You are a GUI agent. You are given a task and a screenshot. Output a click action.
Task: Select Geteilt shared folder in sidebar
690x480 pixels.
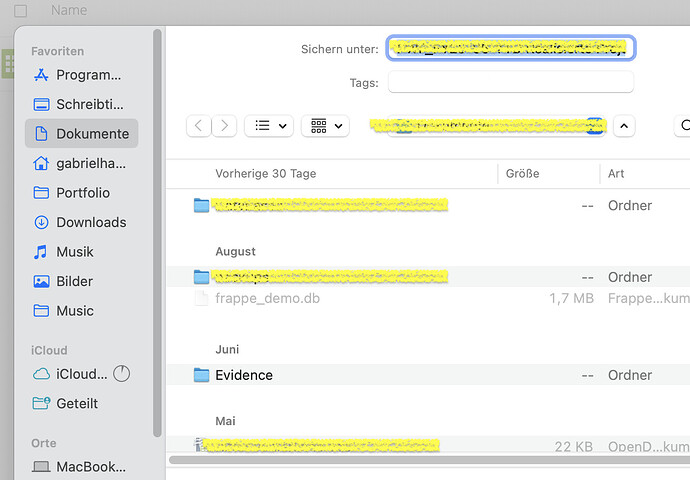[x=78, y=404]
